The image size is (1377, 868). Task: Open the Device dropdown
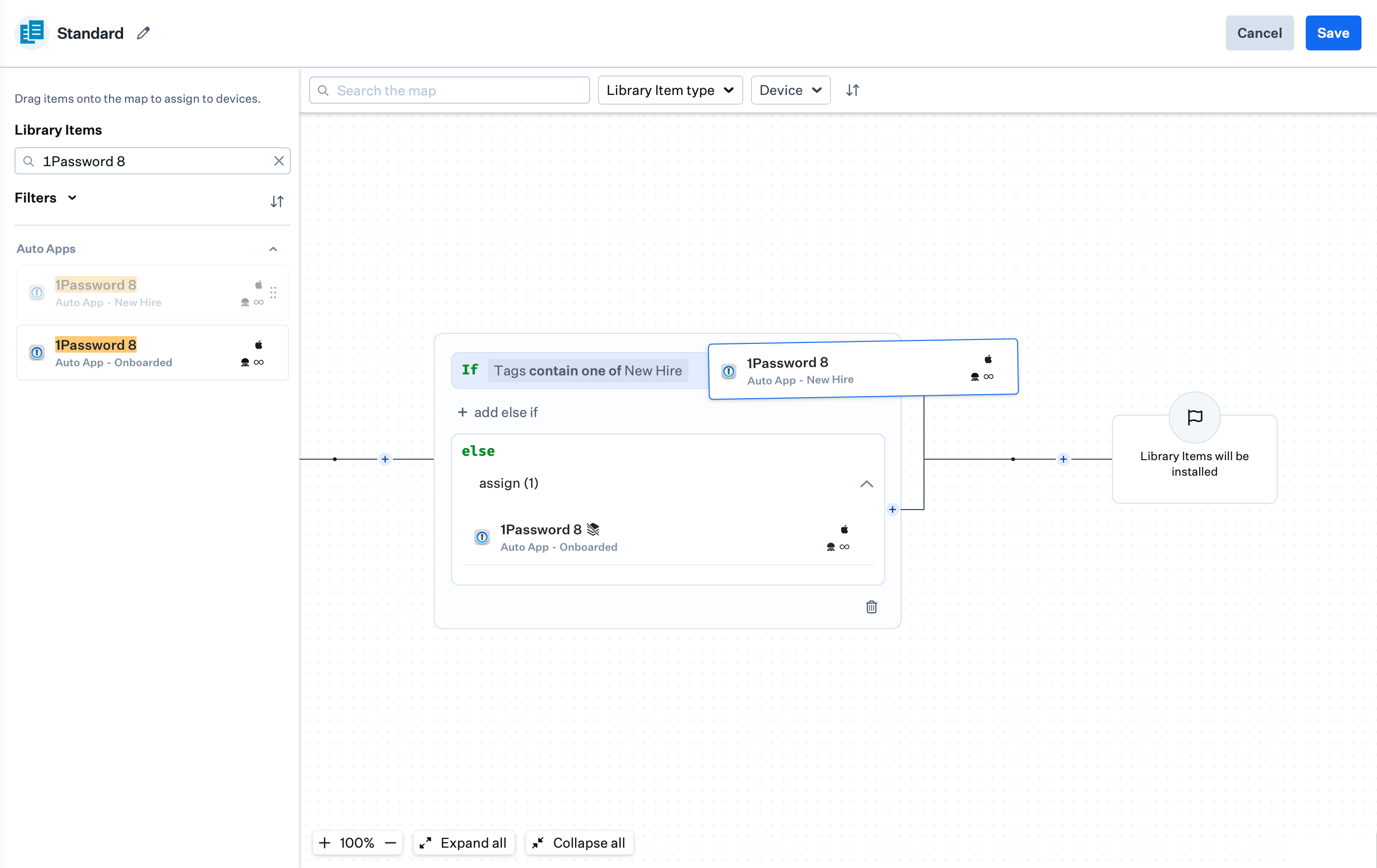pos(790,91)
